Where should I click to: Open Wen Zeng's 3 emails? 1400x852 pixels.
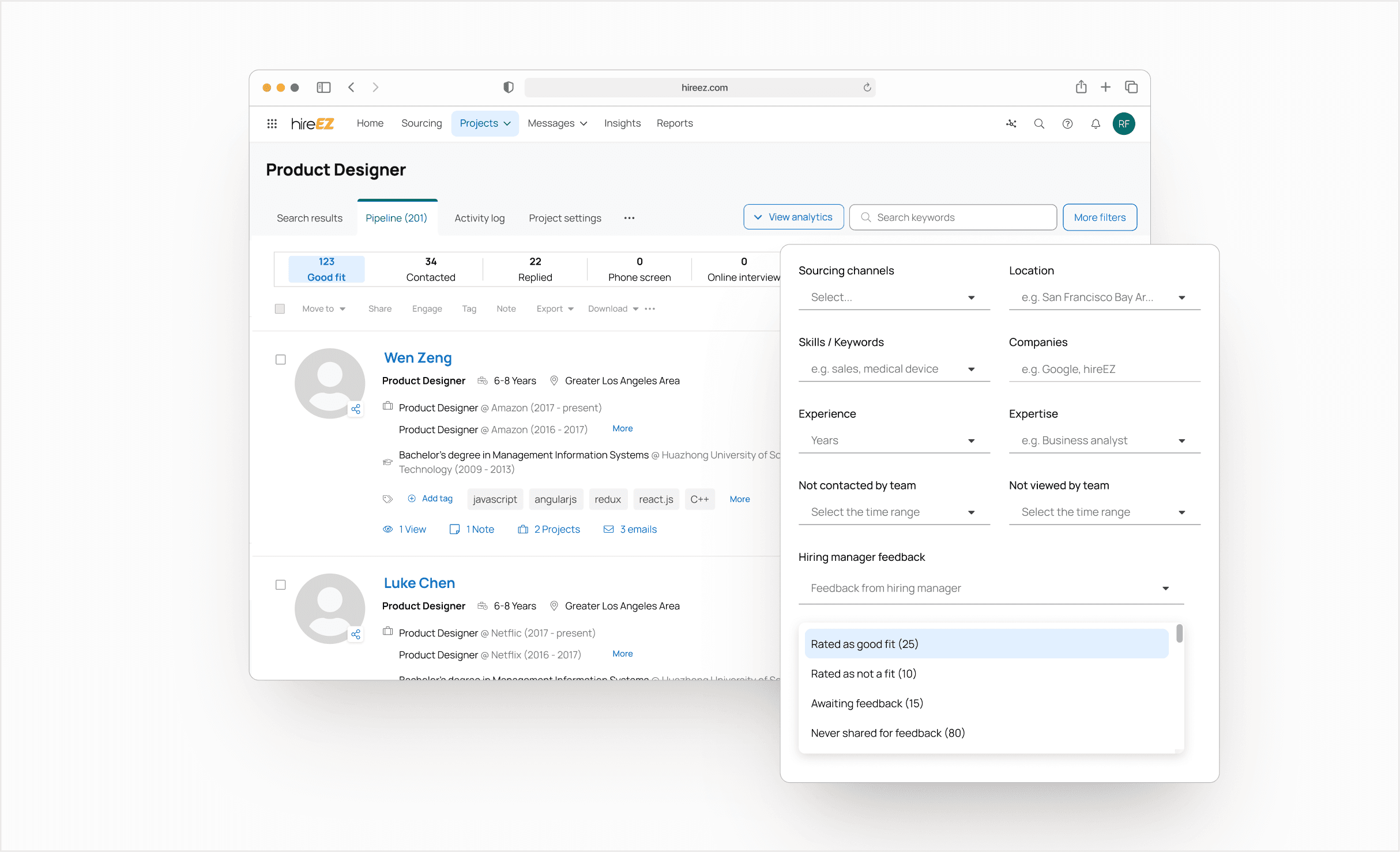[630, 529]
